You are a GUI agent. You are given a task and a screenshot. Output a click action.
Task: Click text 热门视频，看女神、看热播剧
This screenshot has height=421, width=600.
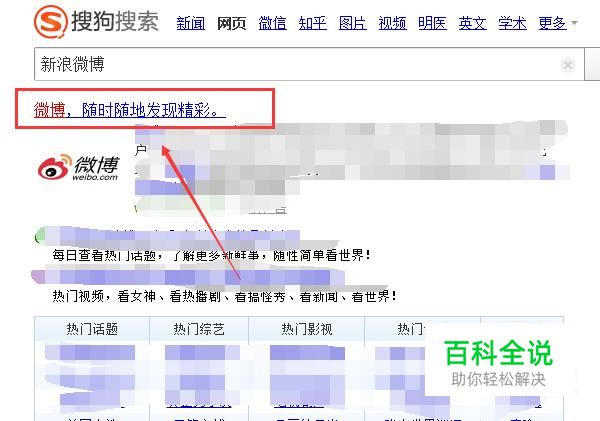click(x=137, y=296)
